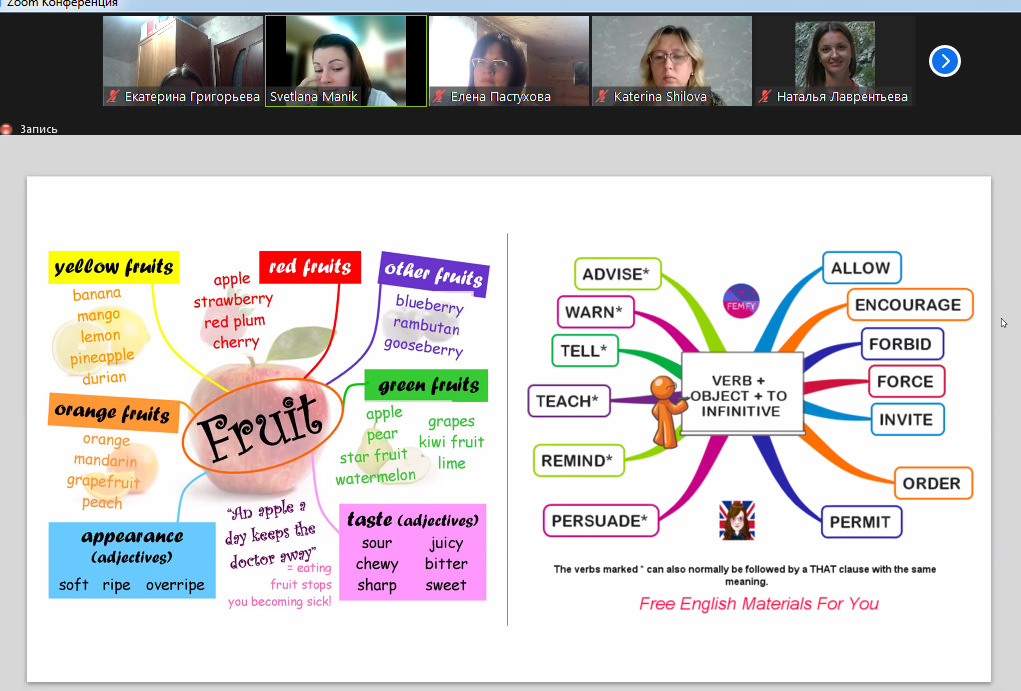Click muted mic icon for Екатерина Григорьева
The image size is (1021, 691).
(115, 97)
